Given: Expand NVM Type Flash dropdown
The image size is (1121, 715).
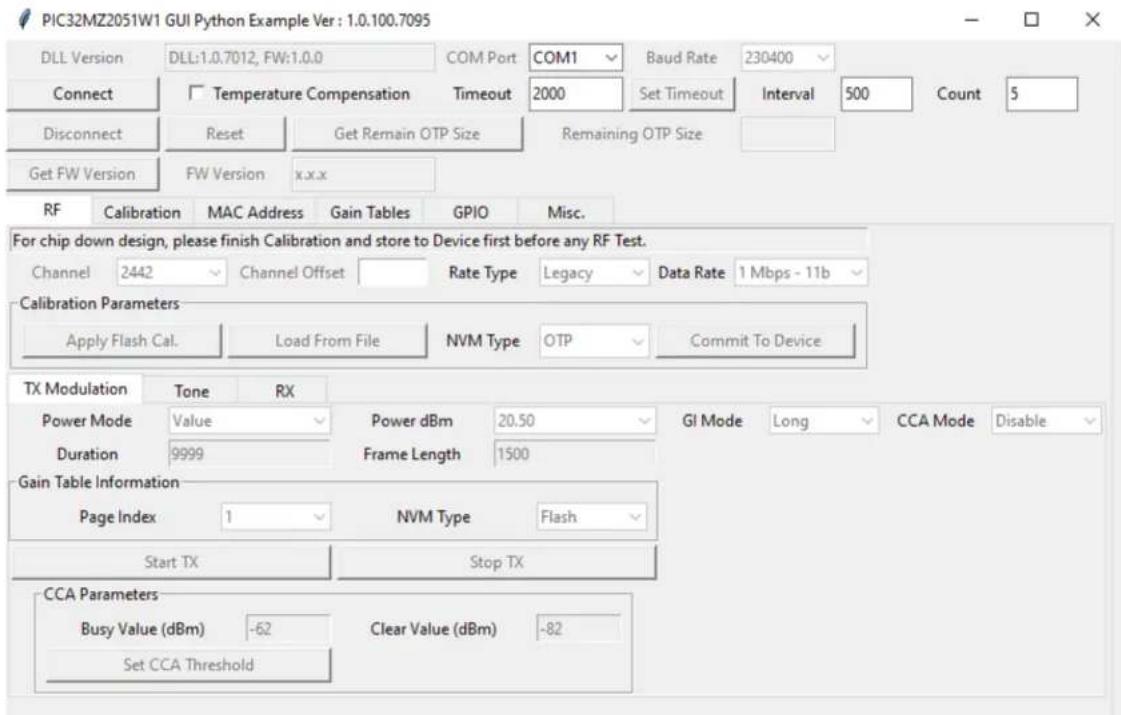Looking at the screenshot, I should 591,517.
